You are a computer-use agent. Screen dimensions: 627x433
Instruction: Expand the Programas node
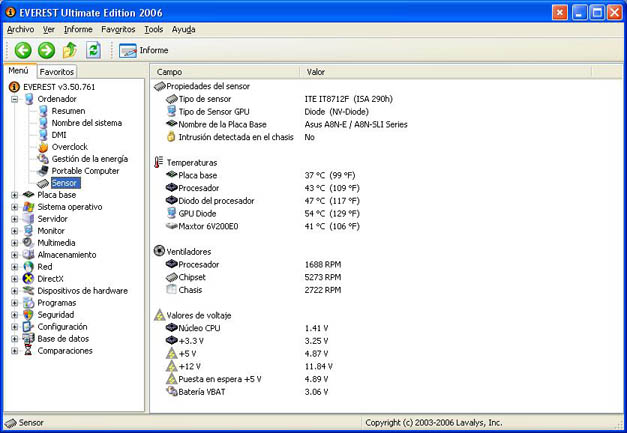coord(14,303)
